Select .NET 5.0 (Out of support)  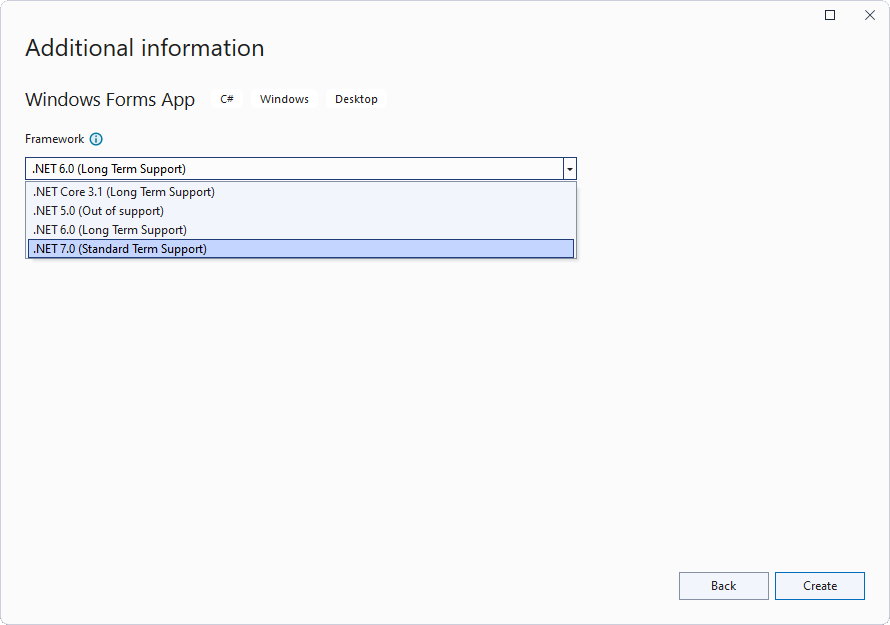tap(301, 211)
